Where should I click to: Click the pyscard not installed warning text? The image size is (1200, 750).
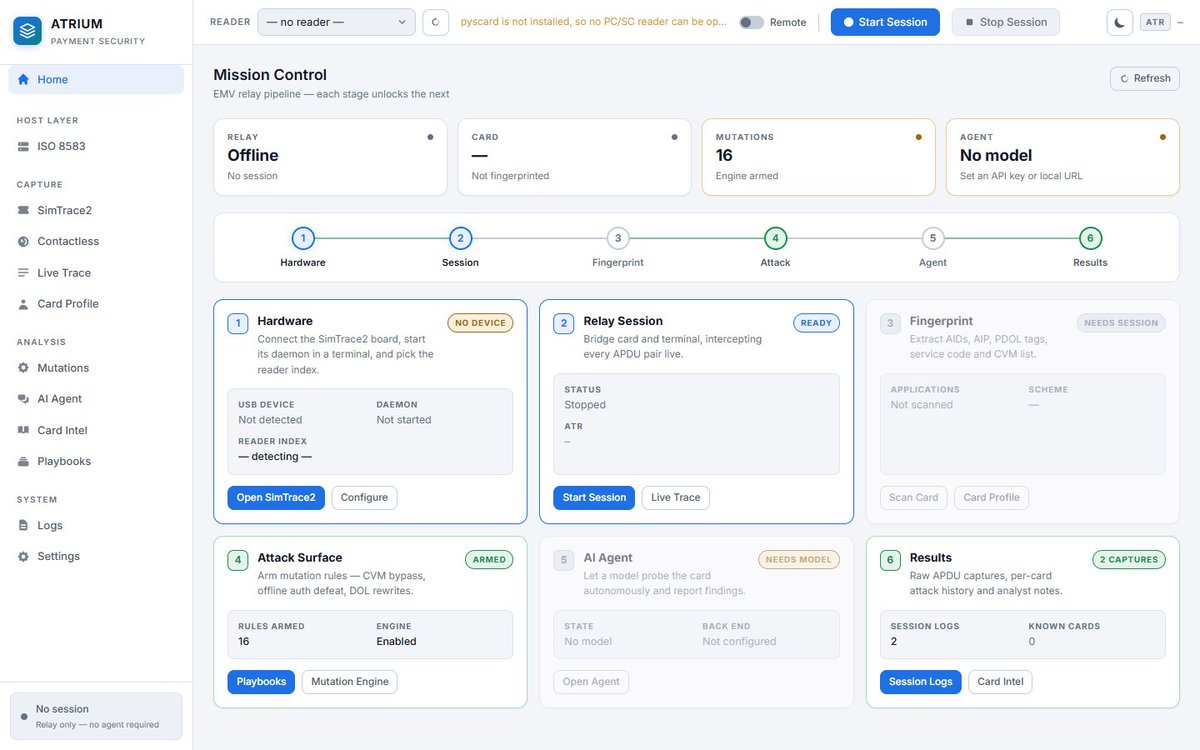click(594, 22)
